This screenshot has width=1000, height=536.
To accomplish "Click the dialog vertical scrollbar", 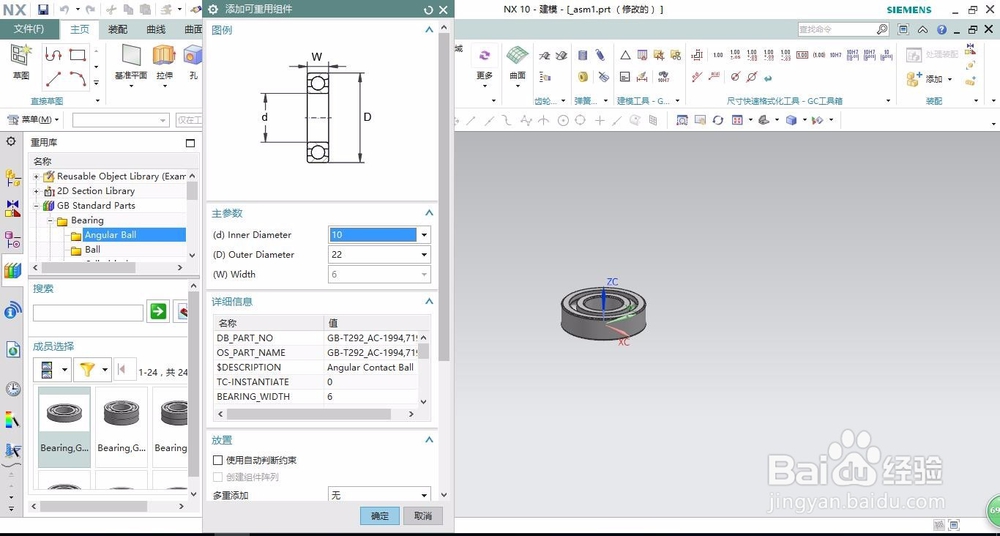I will (444, 198).
